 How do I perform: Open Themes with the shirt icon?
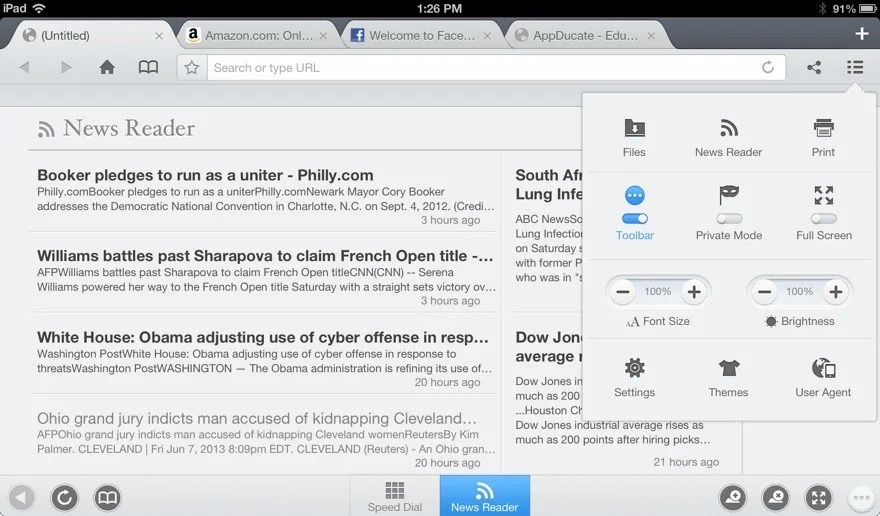tap(728, 368)
